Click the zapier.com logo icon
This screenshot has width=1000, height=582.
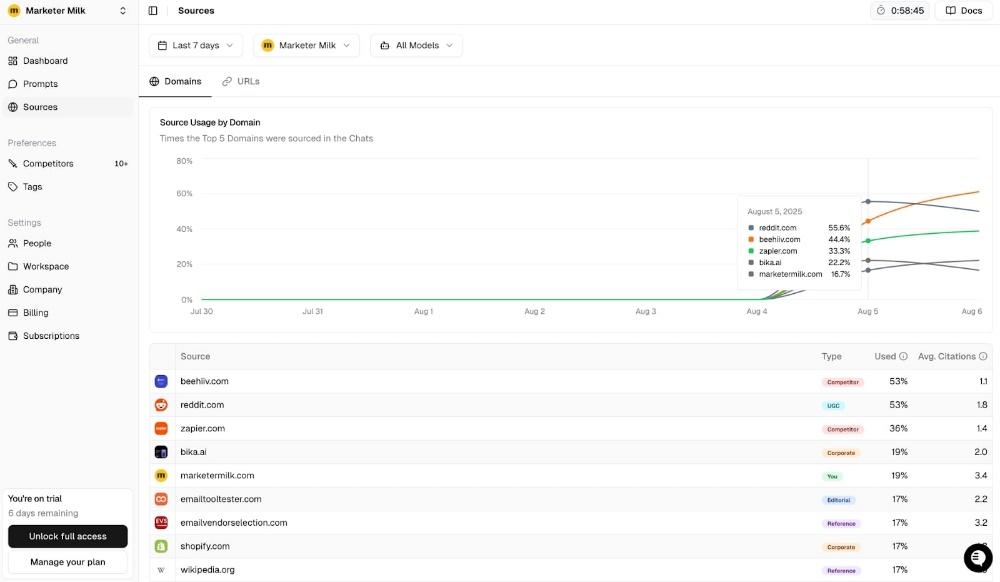(x=161, y=428)
